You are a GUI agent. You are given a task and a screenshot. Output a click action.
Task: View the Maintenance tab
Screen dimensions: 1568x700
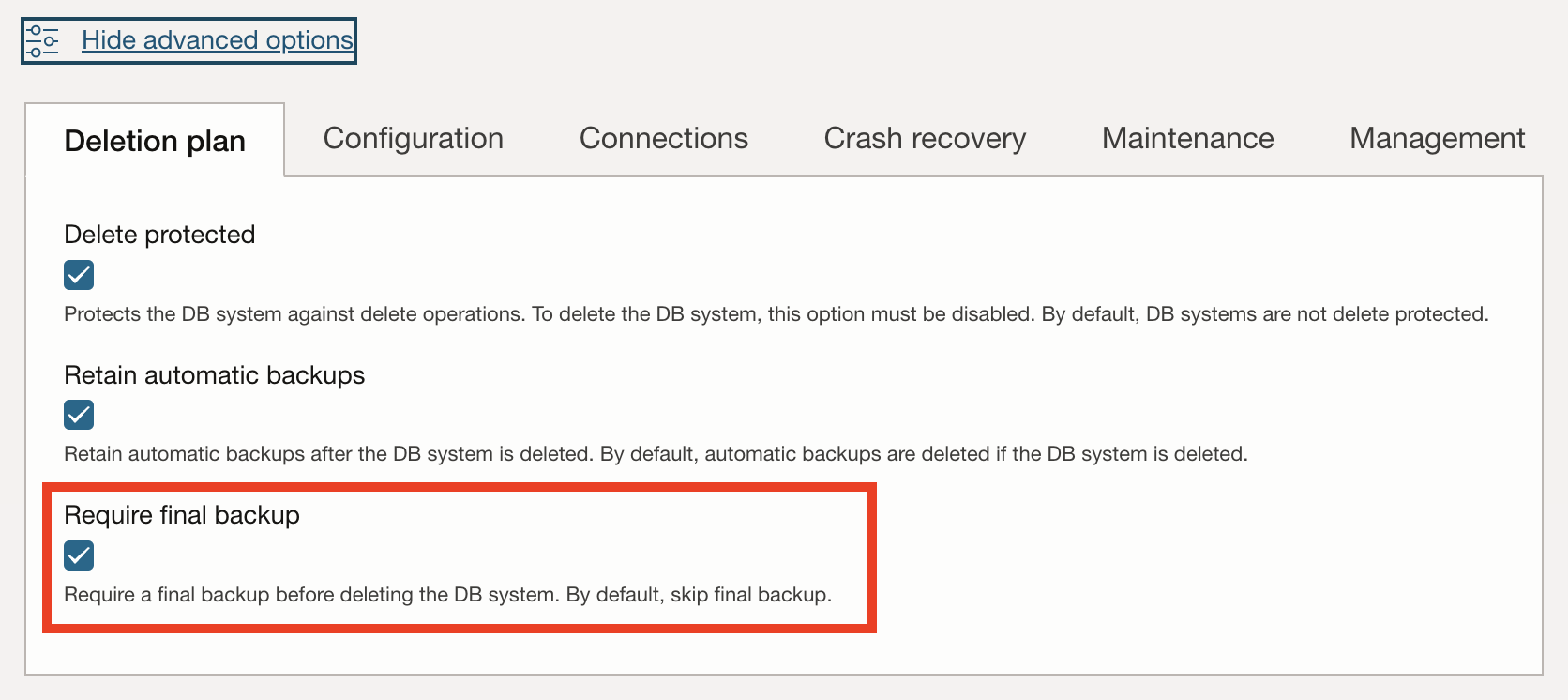click(1186, 138)
